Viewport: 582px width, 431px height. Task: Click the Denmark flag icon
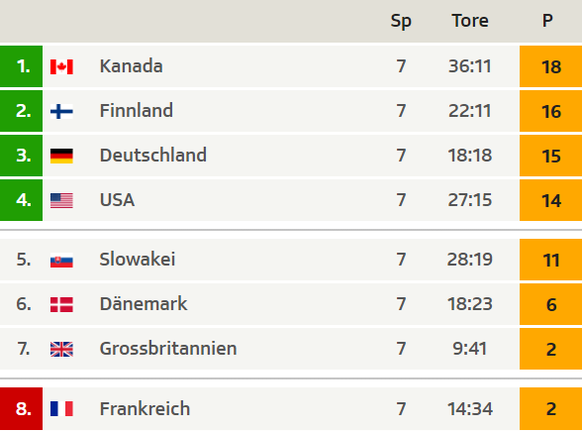62,304
